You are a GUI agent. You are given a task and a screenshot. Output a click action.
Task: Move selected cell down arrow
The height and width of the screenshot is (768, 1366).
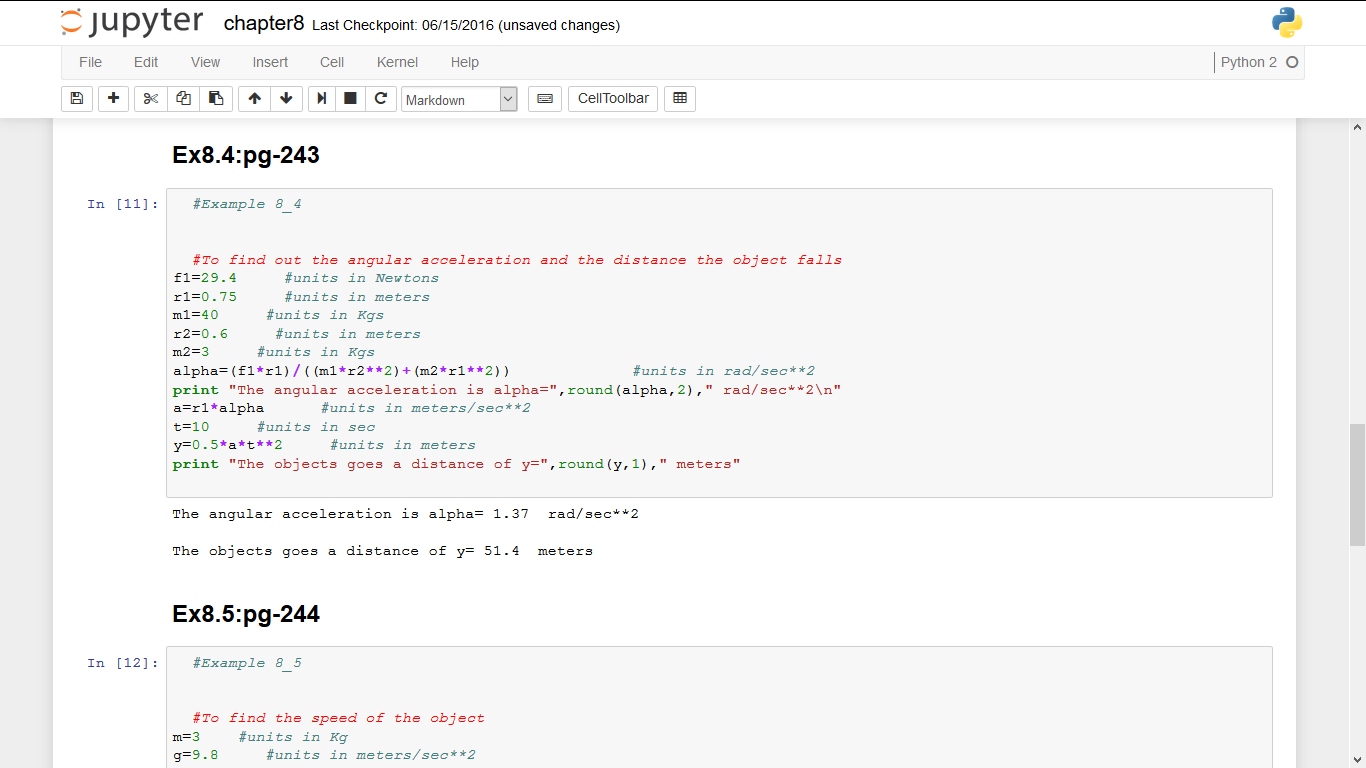[x=286, y=99]
